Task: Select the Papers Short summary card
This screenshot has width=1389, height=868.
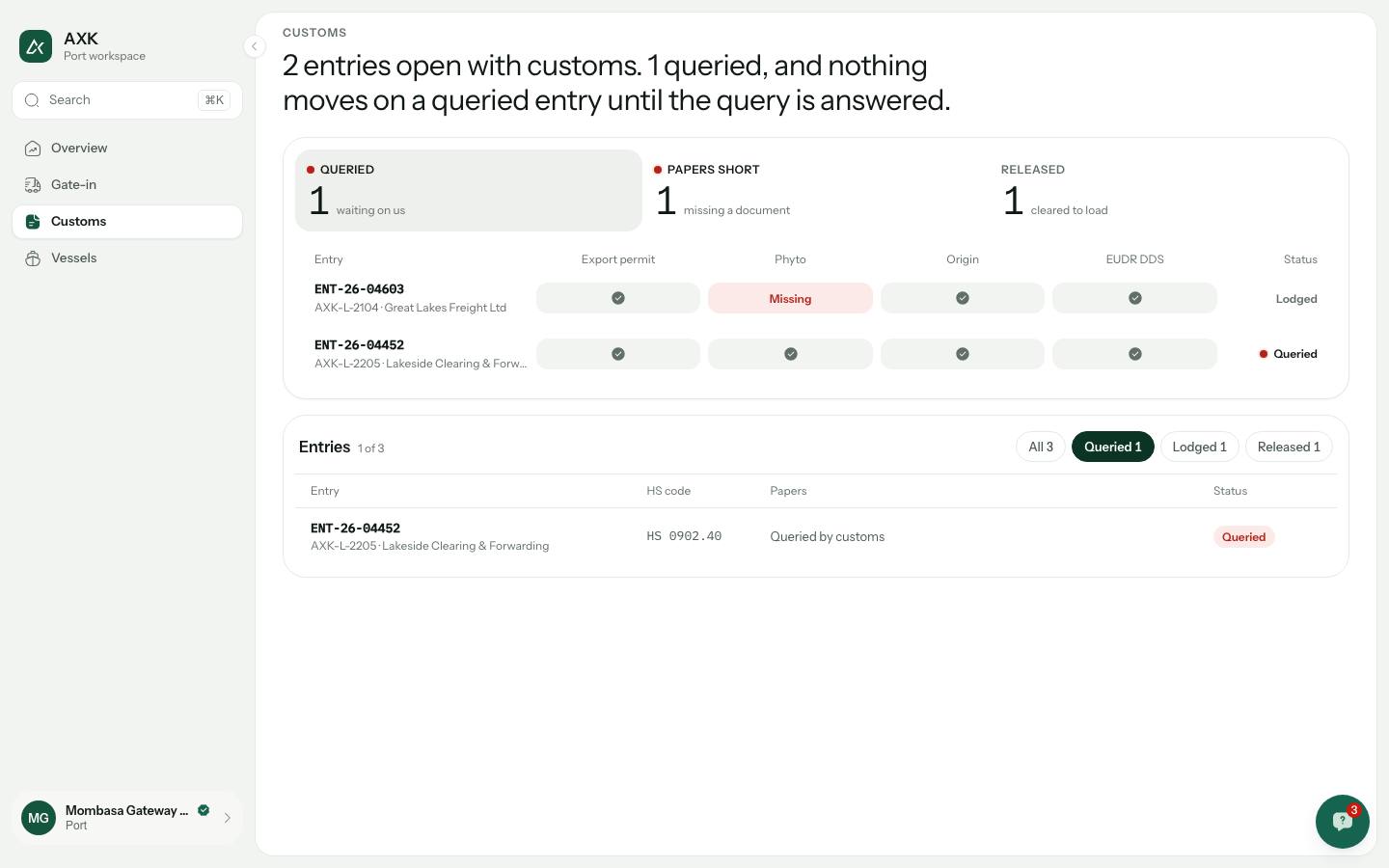Action: pos(816,190)
